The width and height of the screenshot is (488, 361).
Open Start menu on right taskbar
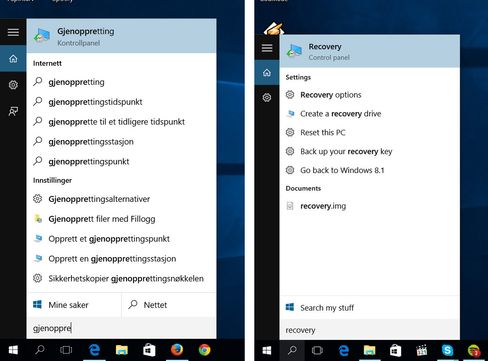(x=267, y=351)
